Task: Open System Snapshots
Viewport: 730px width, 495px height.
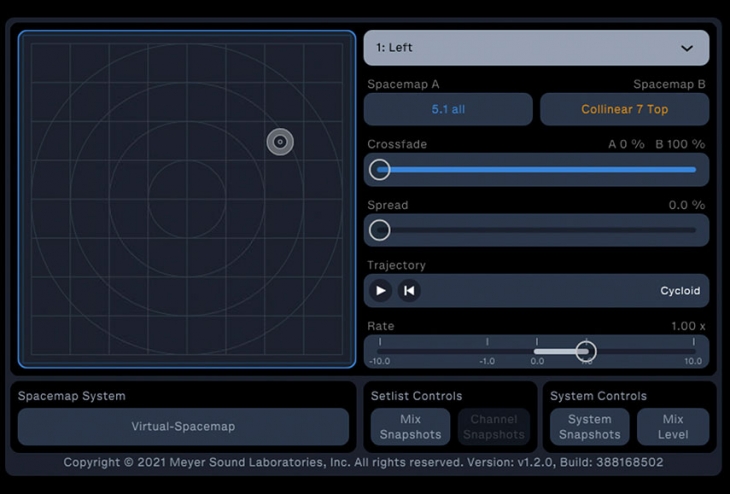Action: [x=589, y=427]
